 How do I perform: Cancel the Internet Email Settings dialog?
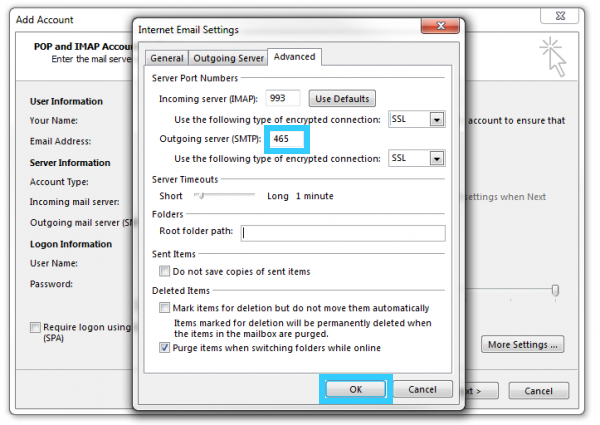coord(423,389)
